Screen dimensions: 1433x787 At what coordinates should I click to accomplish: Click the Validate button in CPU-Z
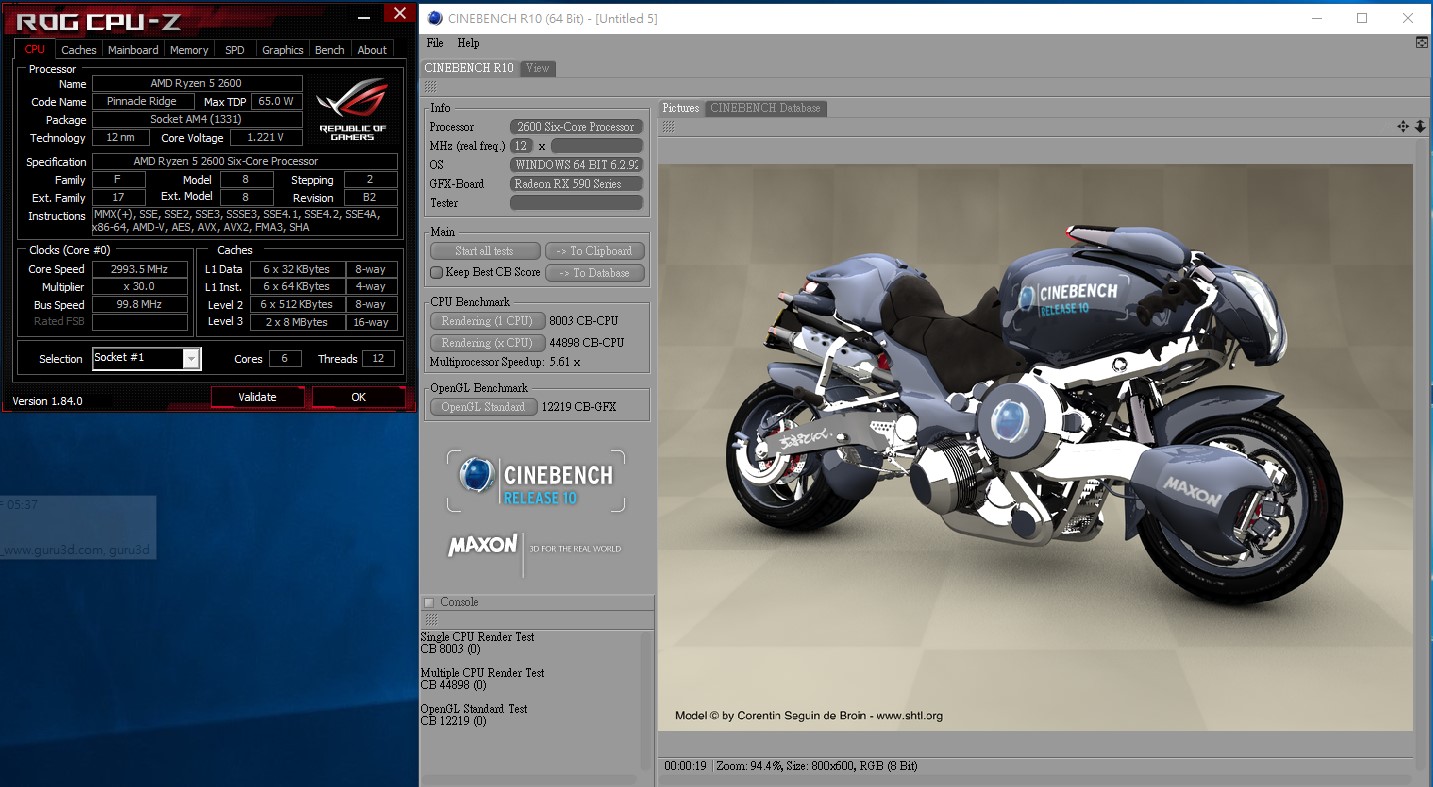click(x=257, y=397)
